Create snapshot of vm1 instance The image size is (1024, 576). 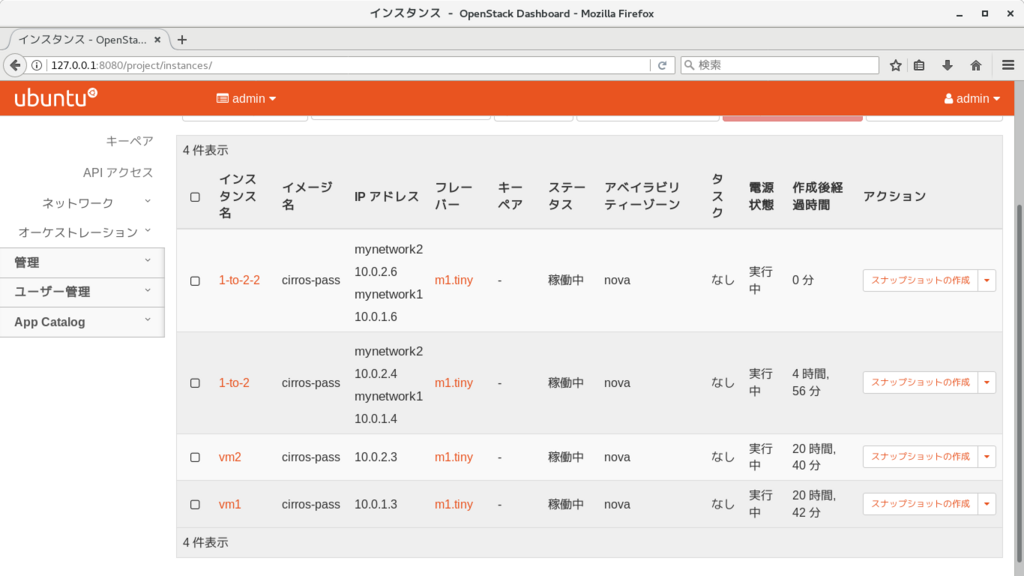[920, 504]
